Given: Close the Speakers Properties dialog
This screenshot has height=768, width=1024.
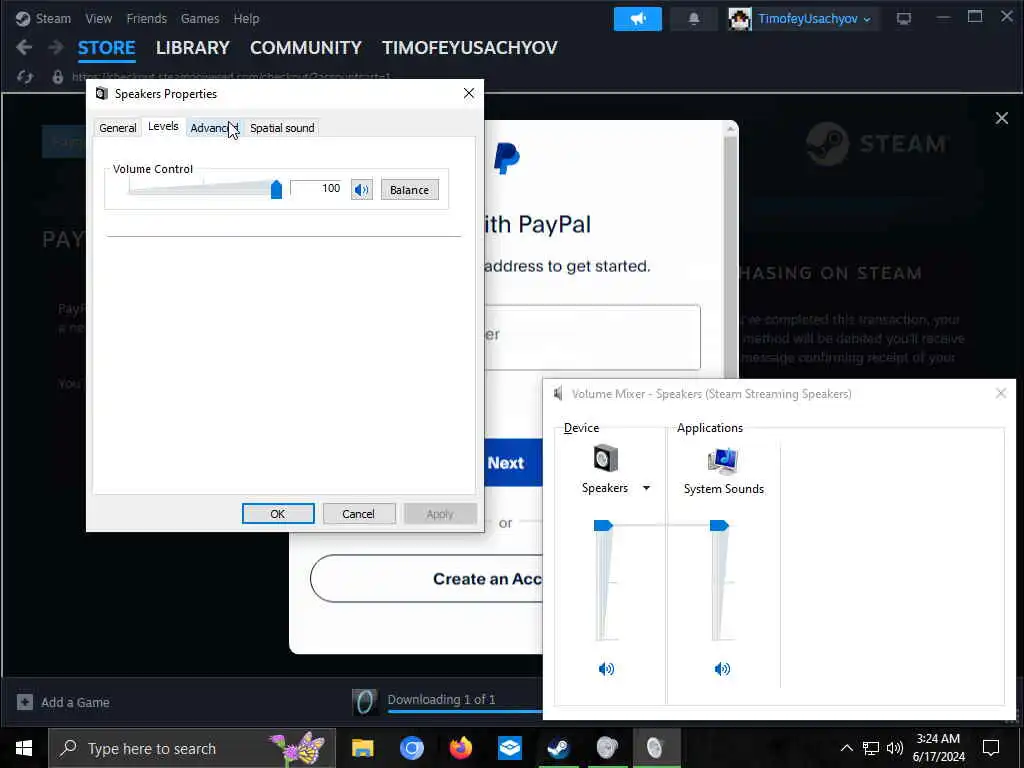Looking at the screenshot, I should [x=469, y=93].
